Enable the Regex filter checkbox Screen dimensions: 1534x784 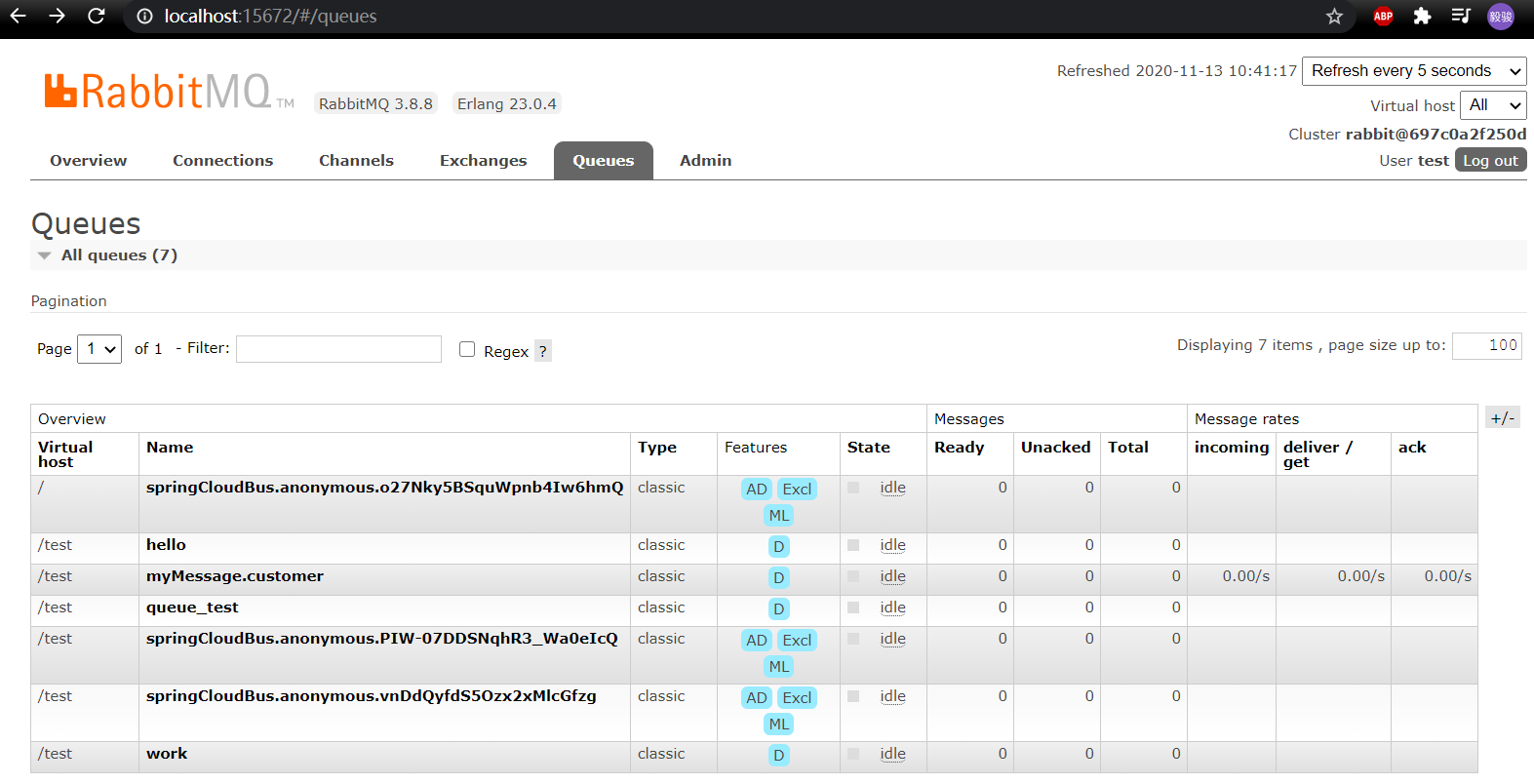click(x=467, y=349)
